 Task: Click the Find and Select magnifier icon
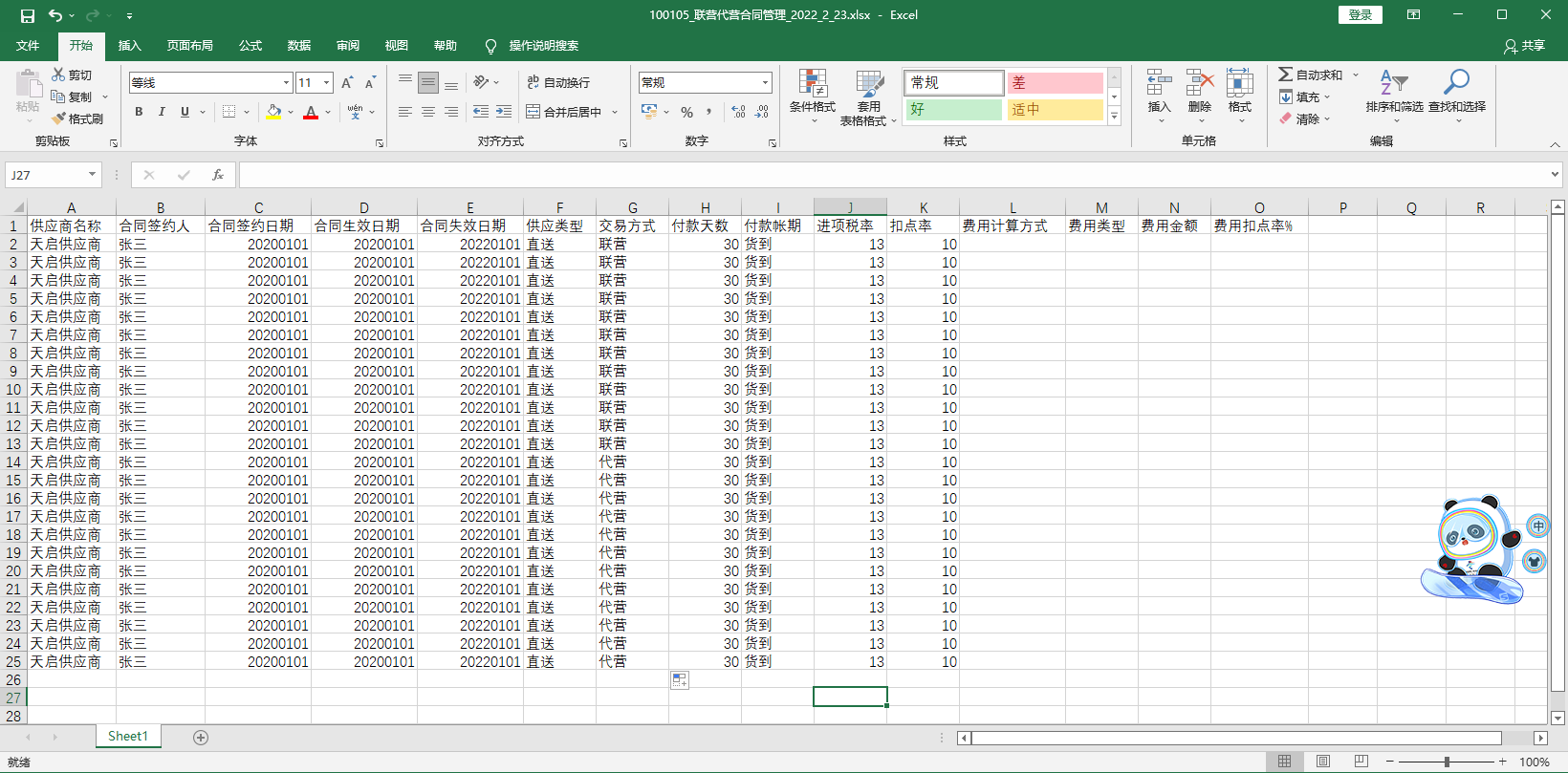pyautogui.click(x=1456, y=83)
